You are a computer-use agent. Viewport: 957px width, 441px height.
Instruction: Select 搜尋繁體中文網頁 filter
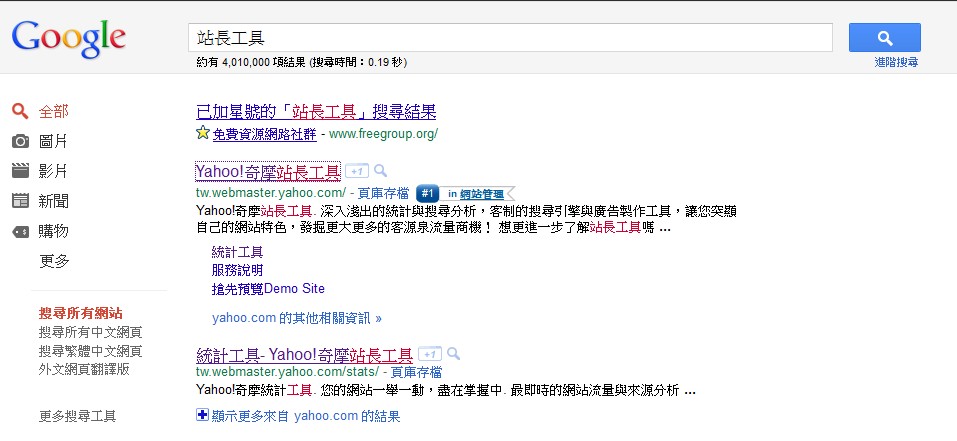coord(90,351)
